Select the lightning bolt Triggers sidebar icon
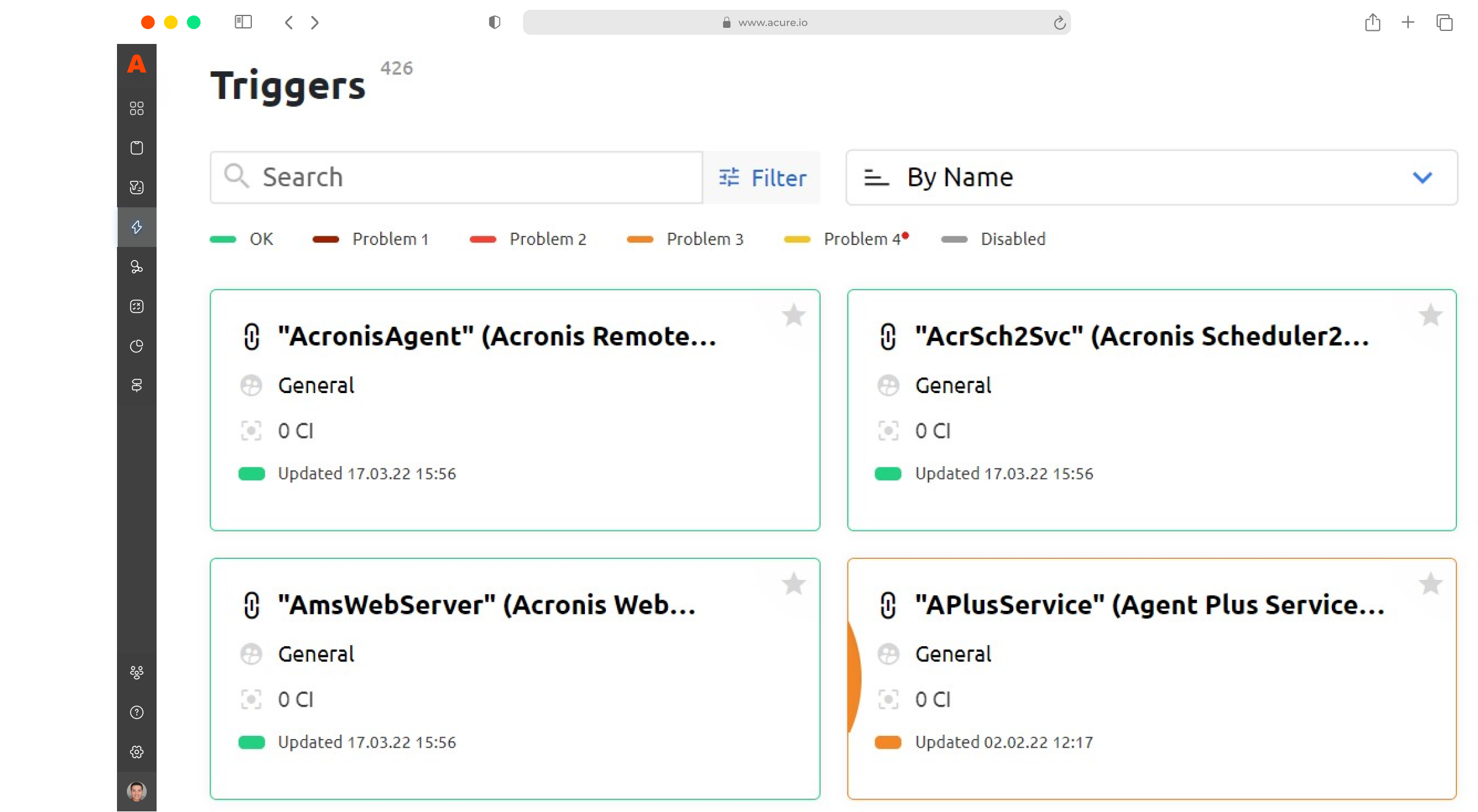 coord(137,227)
